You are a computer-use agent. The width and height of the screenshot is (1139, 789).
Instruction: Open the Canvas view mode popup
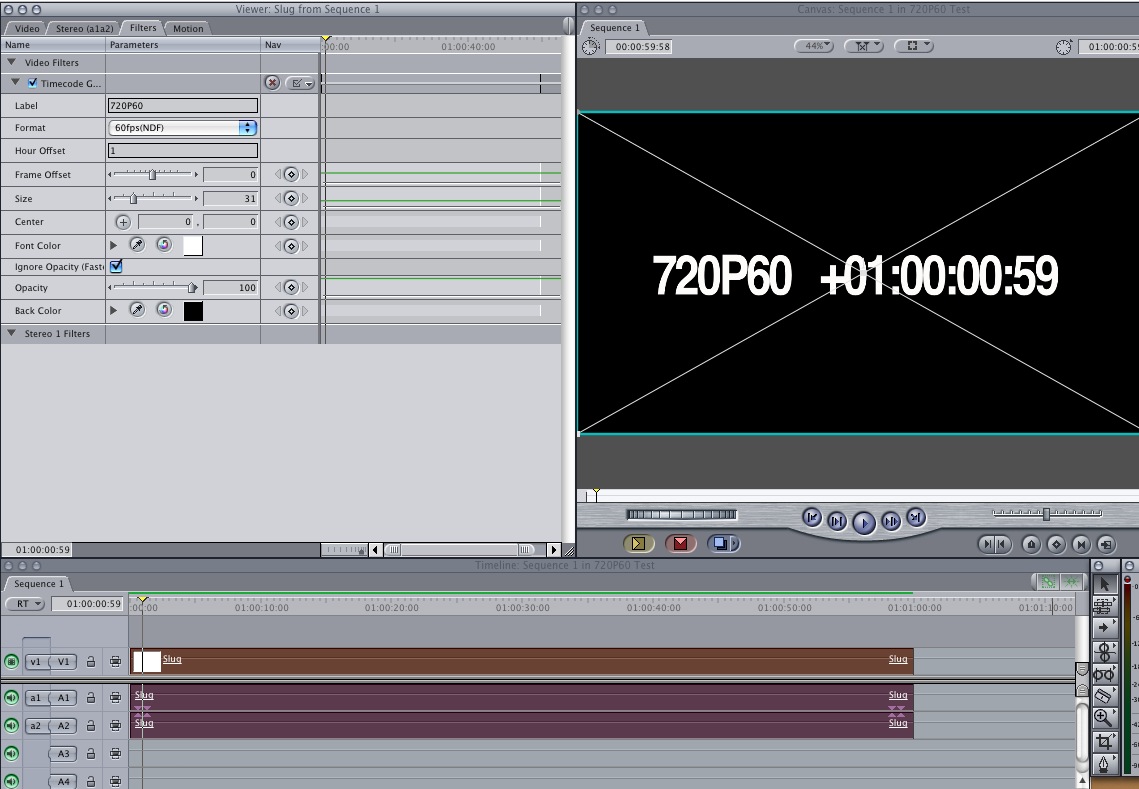913,46
